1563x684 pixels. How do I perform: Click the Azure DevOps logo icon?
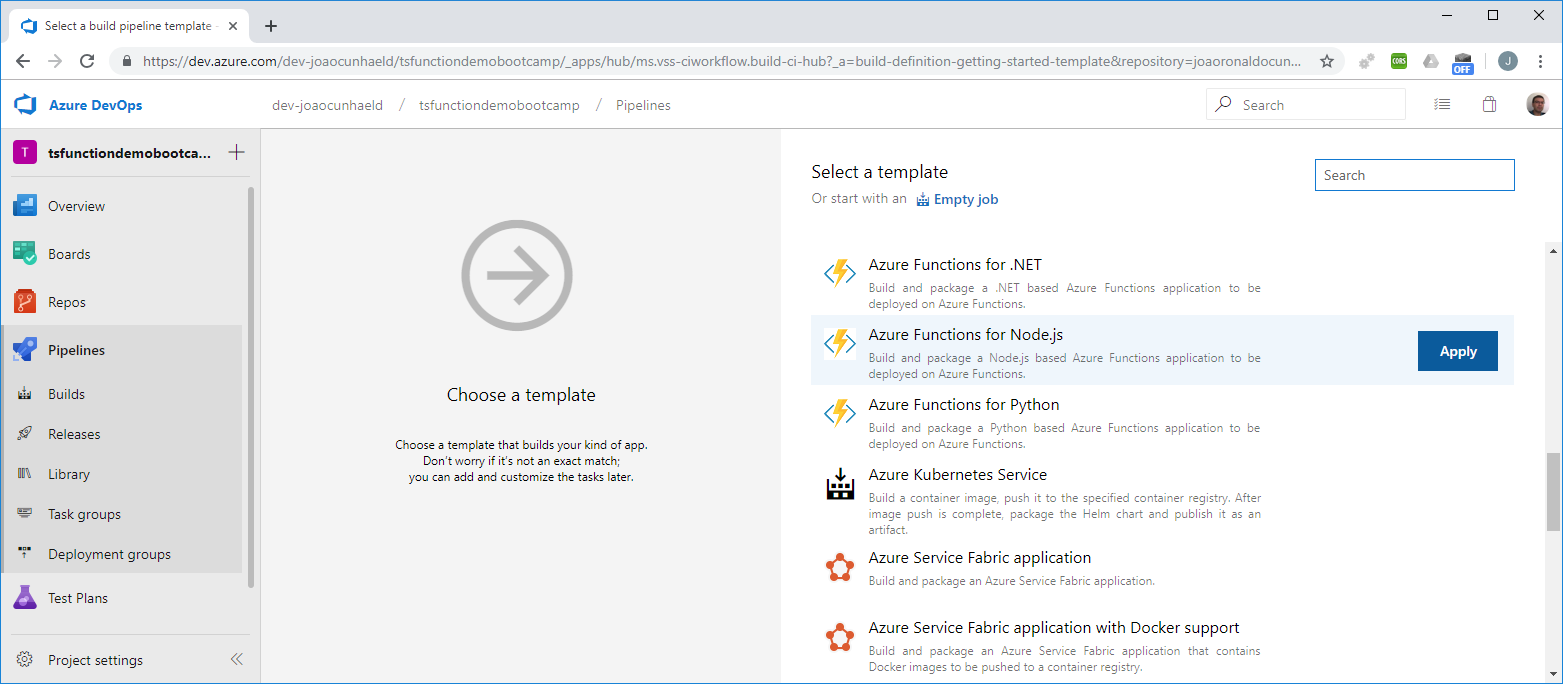25,104
